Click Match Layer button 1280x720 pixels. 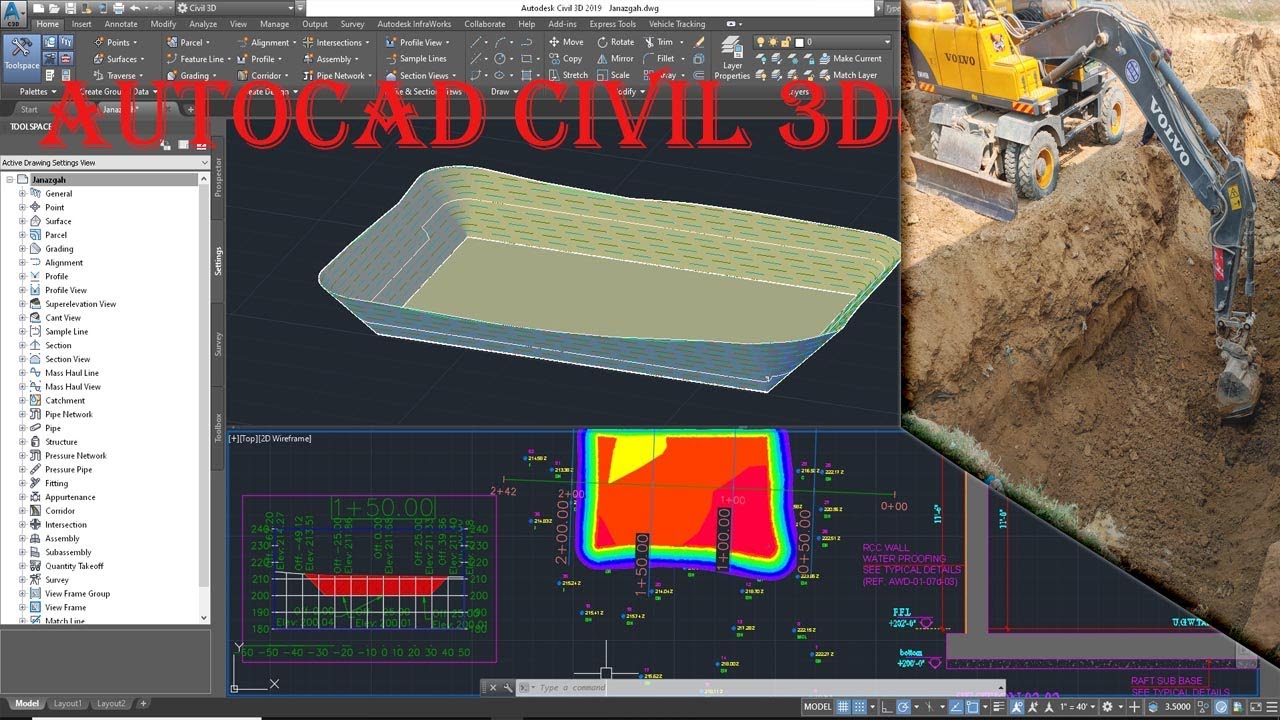click(x=848, y=75)
